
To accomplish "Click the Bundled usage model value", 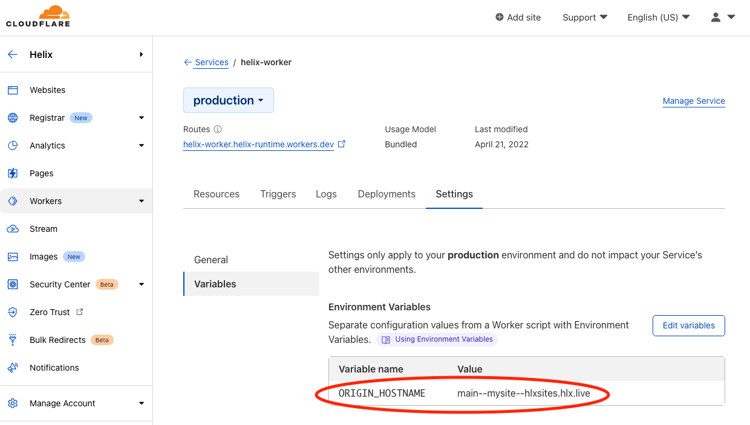I will (401, 144).
